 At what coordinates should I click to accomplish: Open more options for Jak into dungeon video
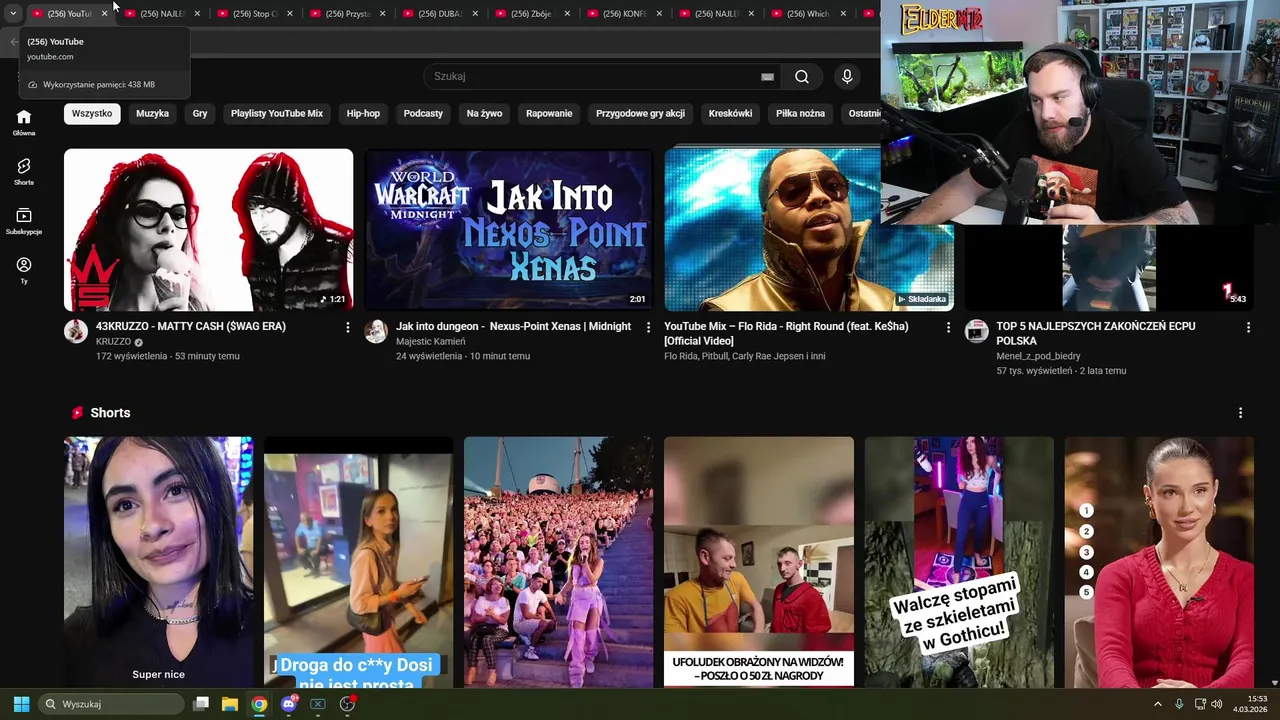pos(648,328)
